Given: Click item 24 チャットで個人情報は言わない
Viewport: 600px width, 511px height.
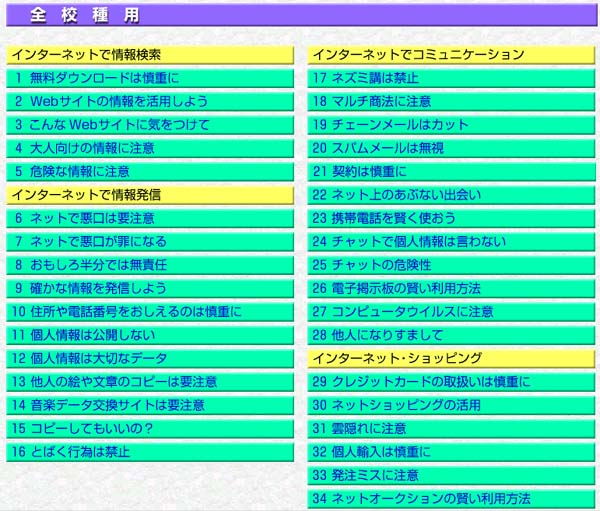Looking at the screenshot, I should [451, 242].
